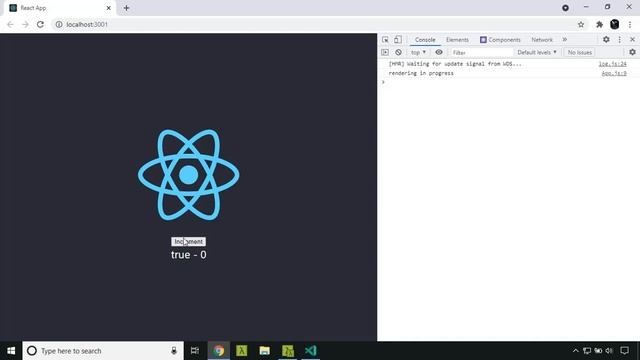
Task: Open Chrome's three-dot menu
Action: click(630, 24)
